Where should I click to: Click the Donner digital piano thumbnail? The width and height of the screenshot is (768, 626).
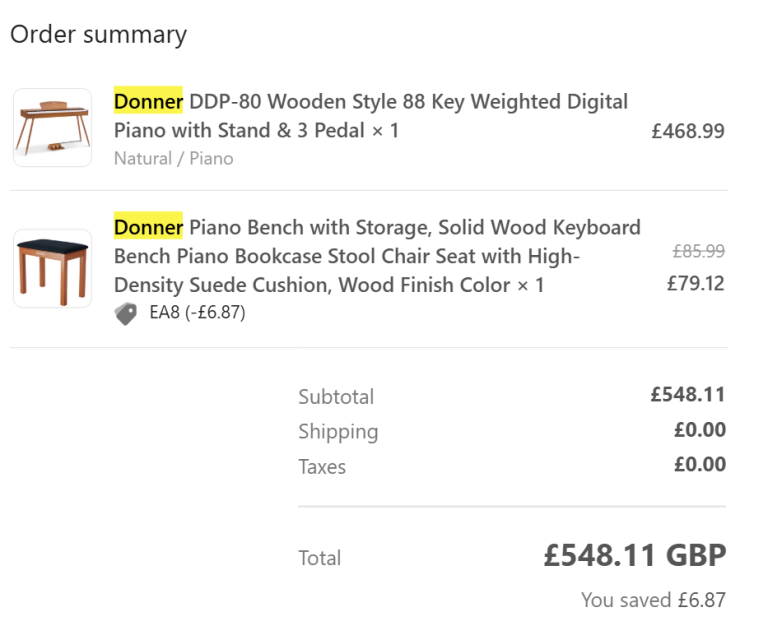coord(52,128)
